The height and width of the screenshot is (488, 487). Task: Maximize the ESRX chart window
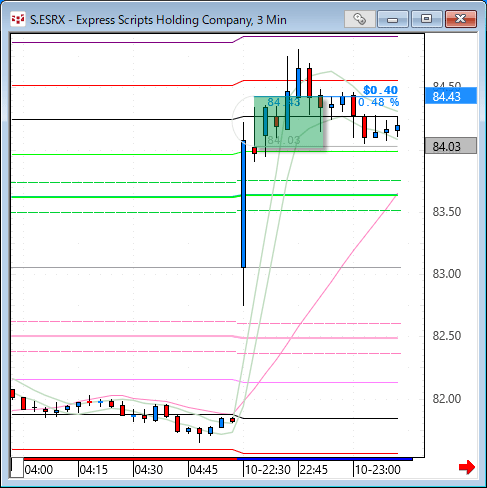coord(426,19)
